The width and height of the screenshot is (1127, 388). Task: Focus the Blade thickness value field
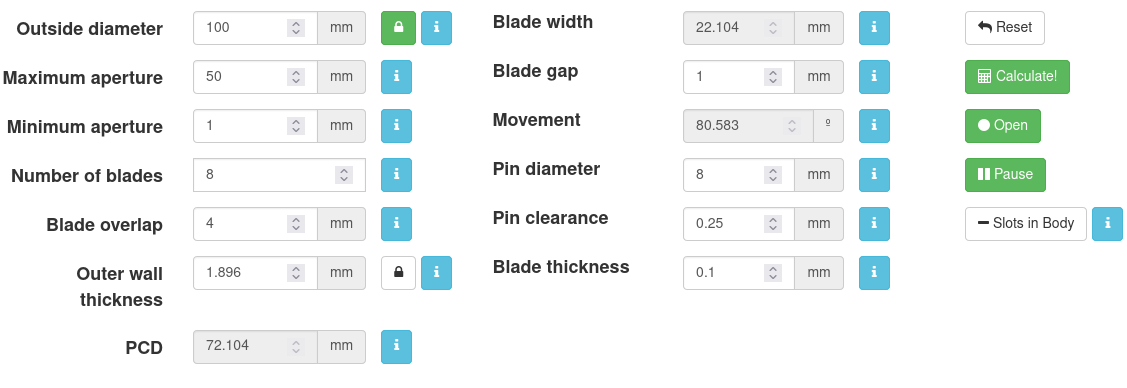(x=739, y=272)
